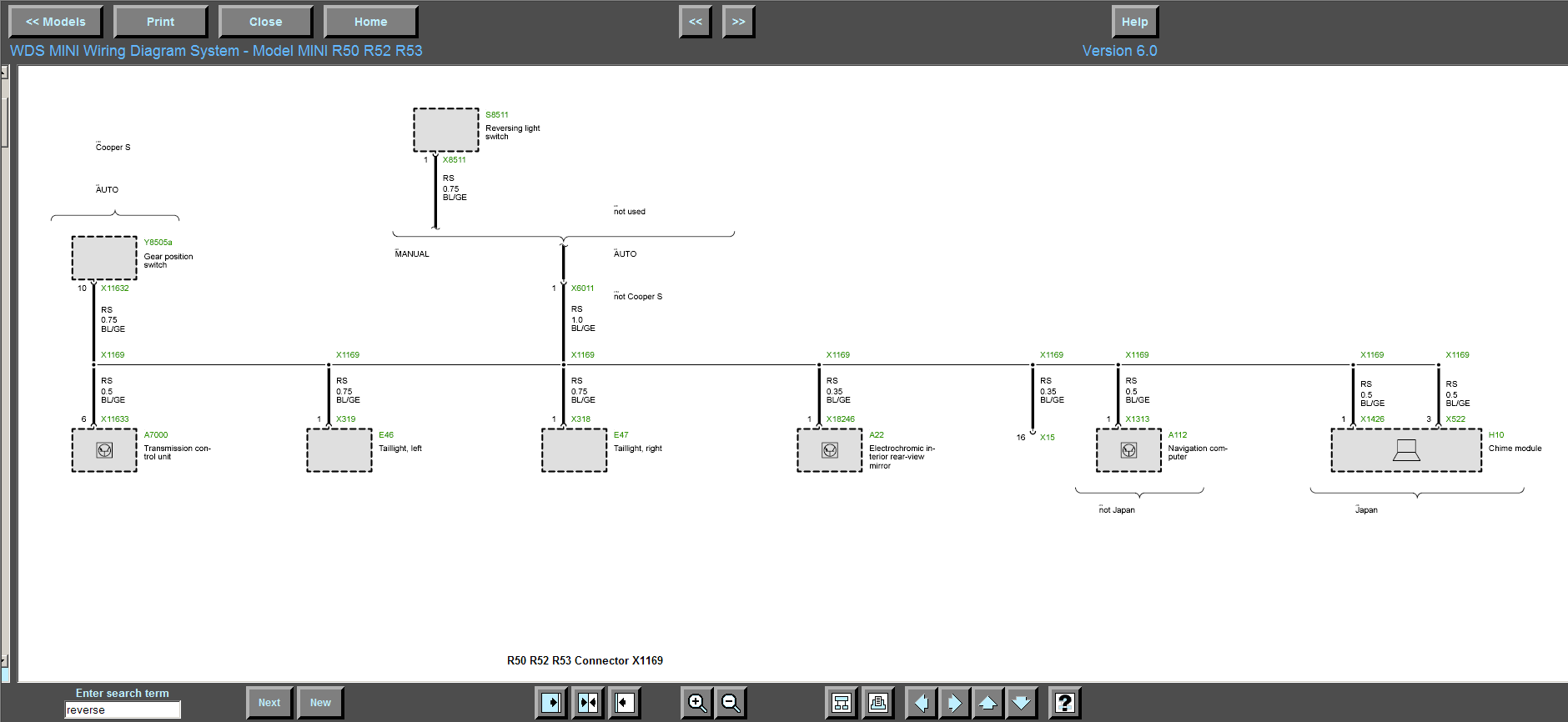1568x722 pixels.
Task: Pan diagram up with up arrow icon
Action: click(988, 703)
